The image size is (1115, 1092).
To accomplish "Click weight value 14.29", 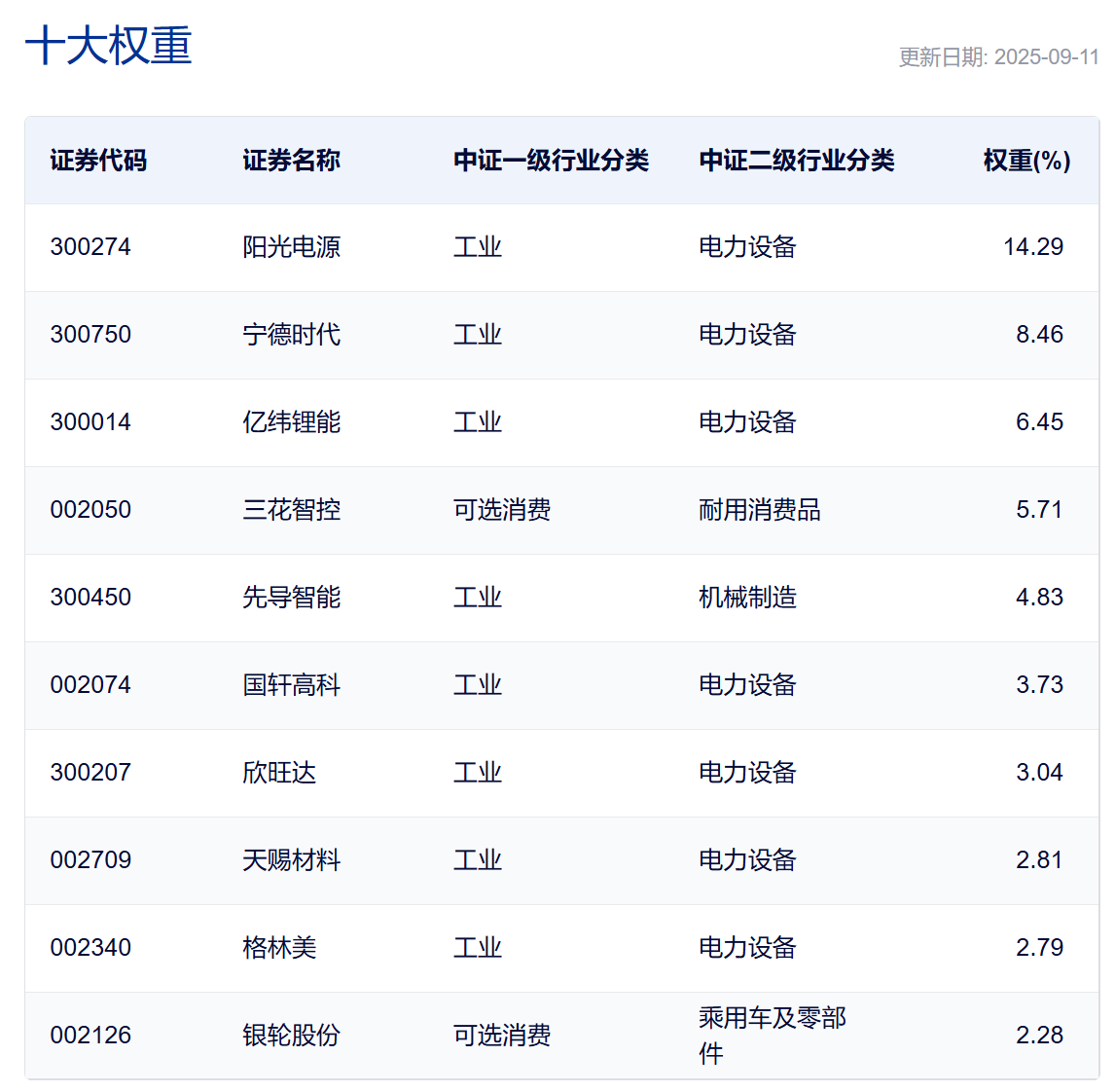I will point(1033,247).
